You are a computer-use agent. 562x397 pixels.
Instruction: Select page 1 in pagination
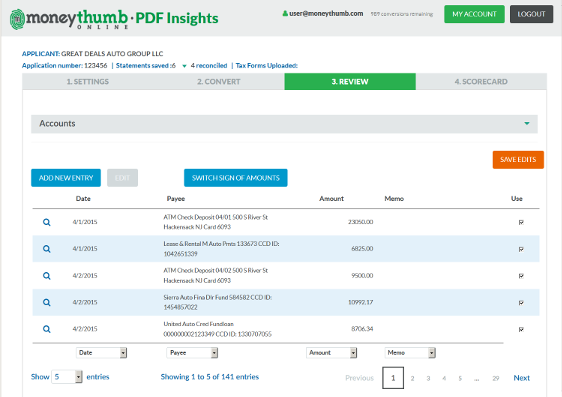pos(393,378)
